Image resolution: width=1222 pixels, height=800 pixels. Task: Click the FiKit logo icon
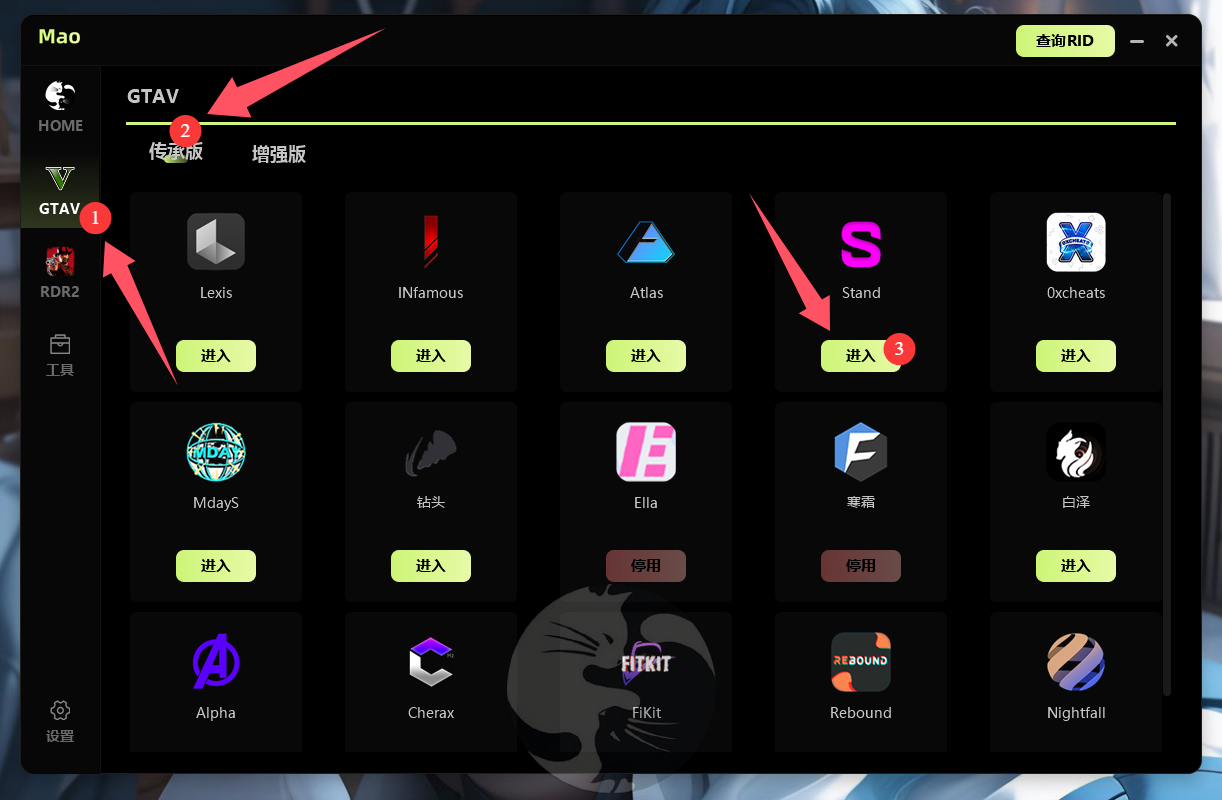(x=646, y=663)
